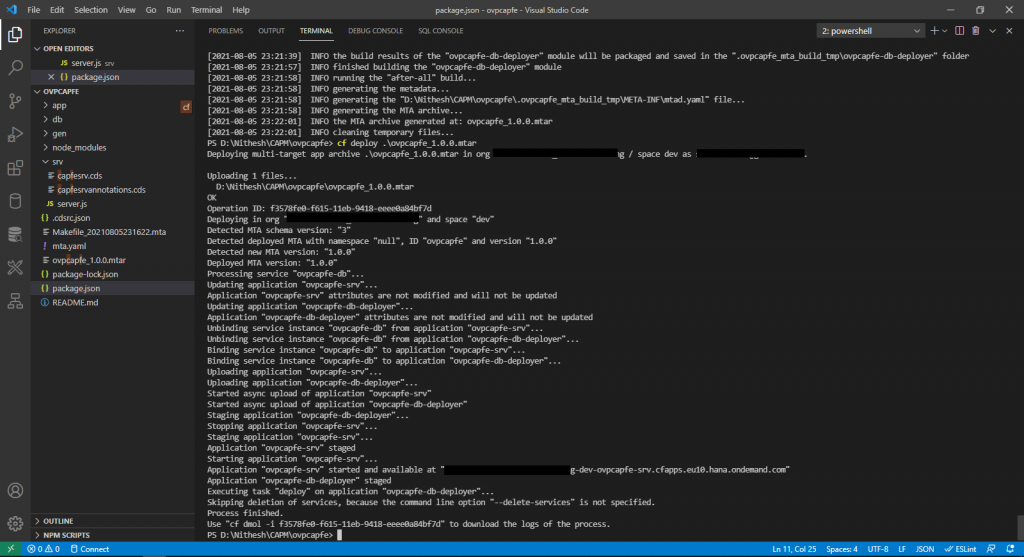Click the Spaces: 4 indentation indicator

pyautogui.click(x=842, y=549)
